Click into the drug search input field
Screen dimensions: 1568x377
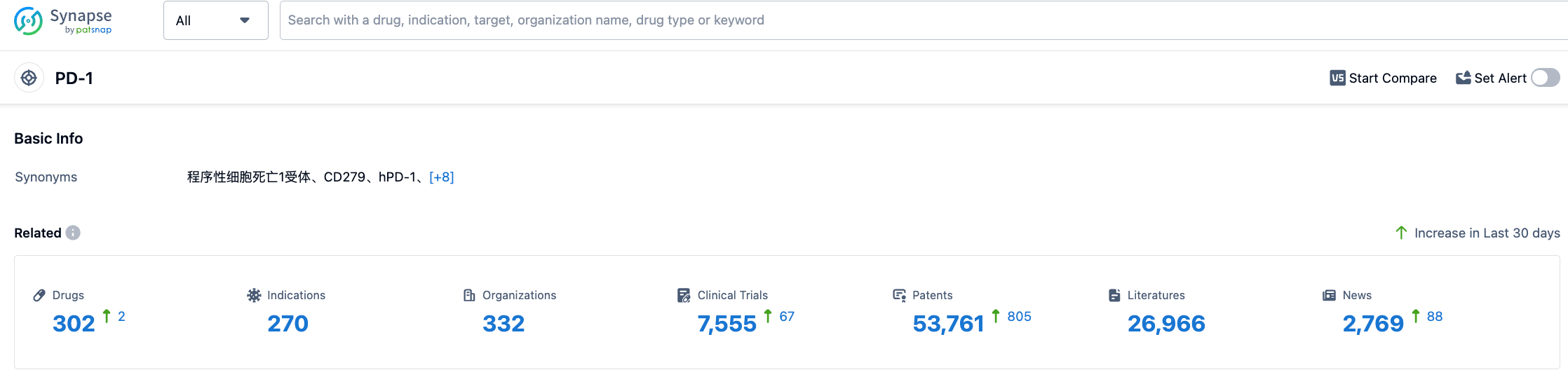tap(912, 20)
